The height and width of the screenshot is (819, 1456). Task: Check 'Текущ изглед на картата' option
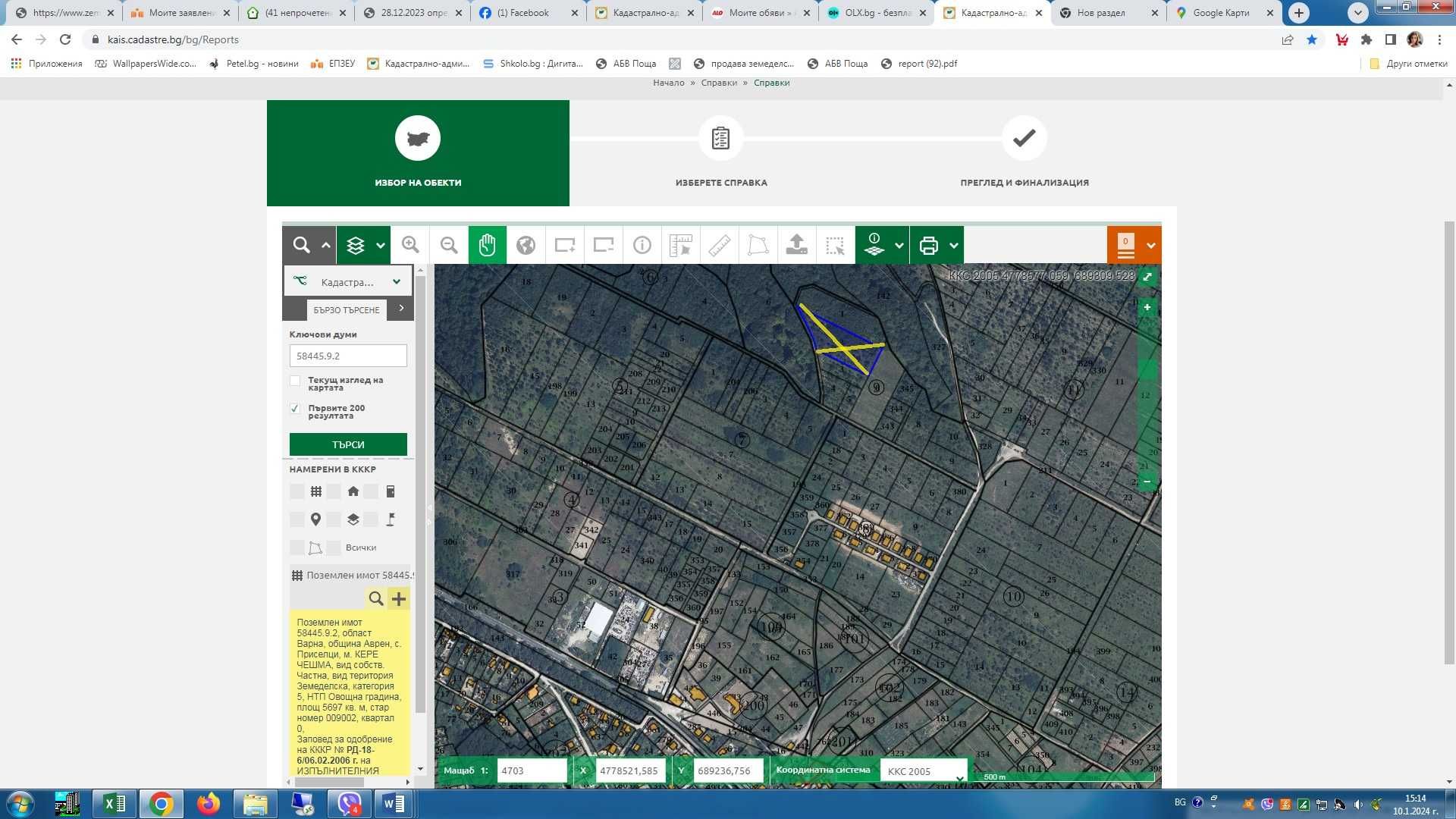(295, 381)
